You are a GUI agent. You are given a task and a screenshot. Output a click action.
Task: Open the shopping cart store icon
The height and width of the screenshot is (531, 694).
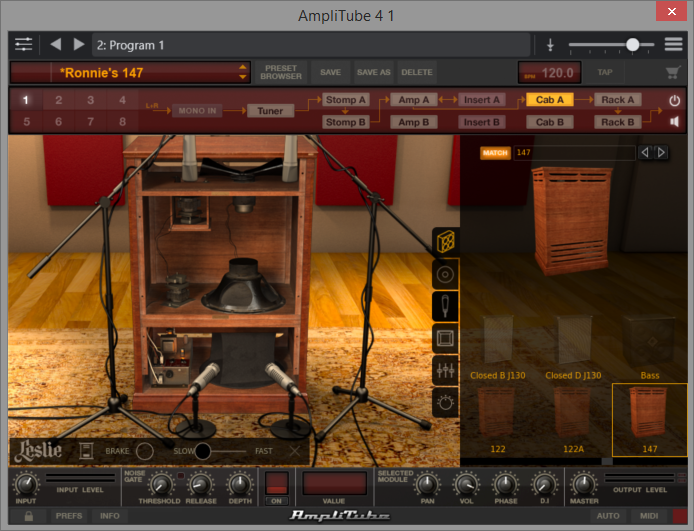tap(673, 73)
